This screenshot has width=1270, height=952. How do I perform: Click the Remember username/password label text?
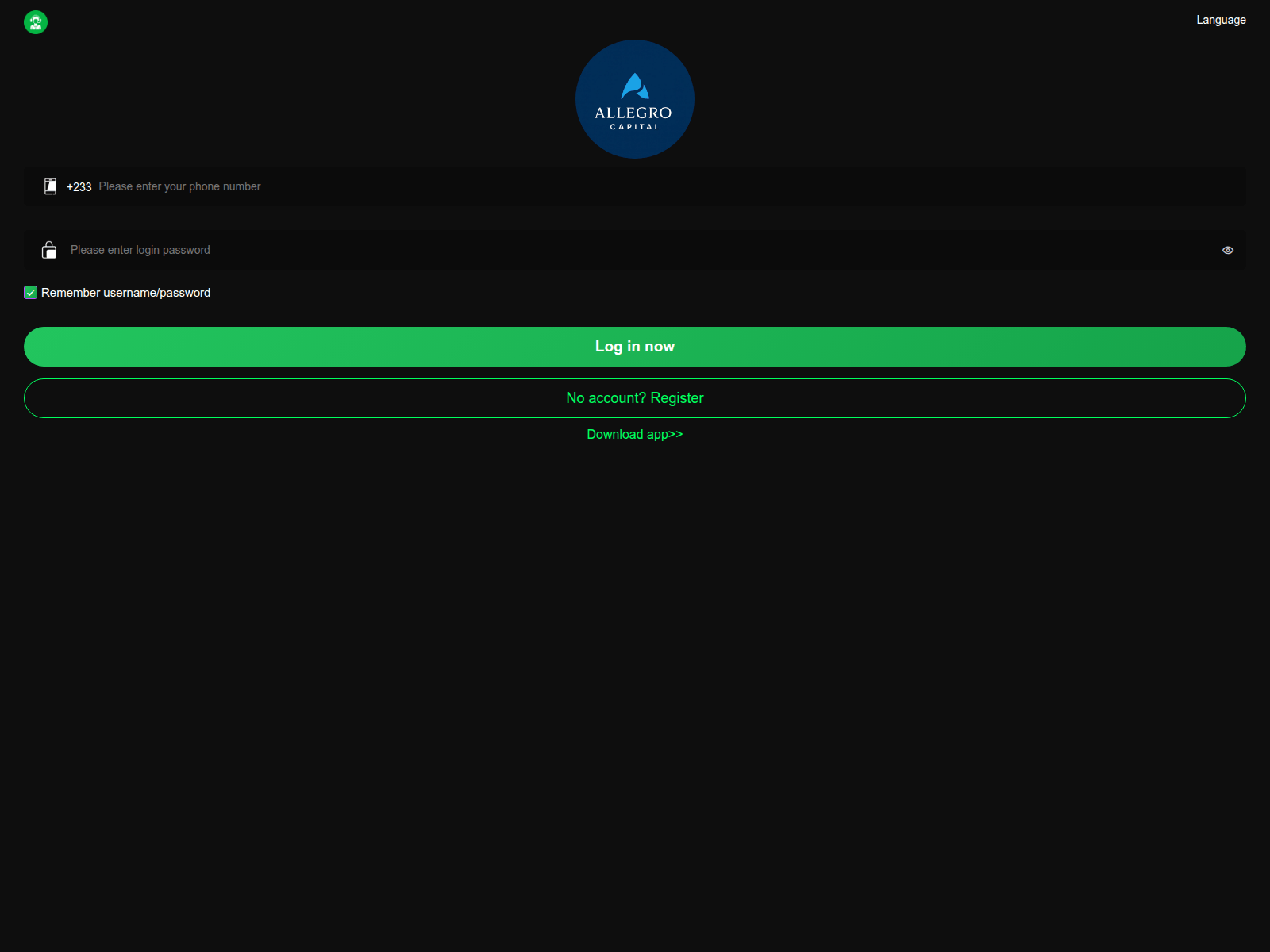(x=125, y=293)
